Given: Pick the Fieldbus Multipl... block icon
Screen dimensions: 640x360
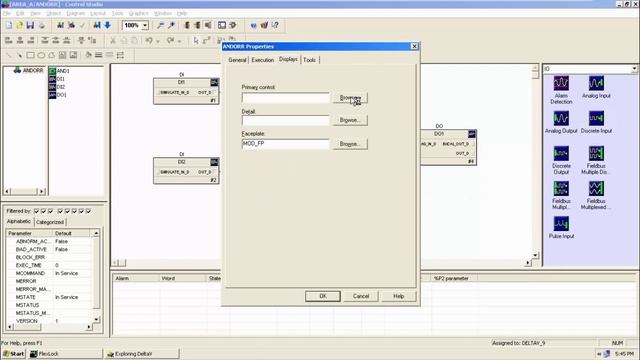Looking at the screenshot, I should pyautogui.click(x=561, y=189).
